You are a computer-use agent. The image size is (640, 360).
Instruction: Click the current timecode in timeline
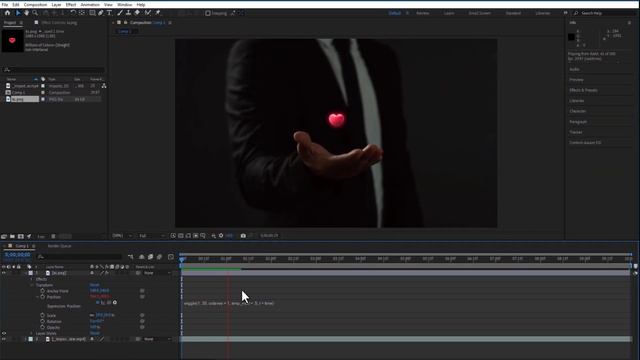[18, 255]
